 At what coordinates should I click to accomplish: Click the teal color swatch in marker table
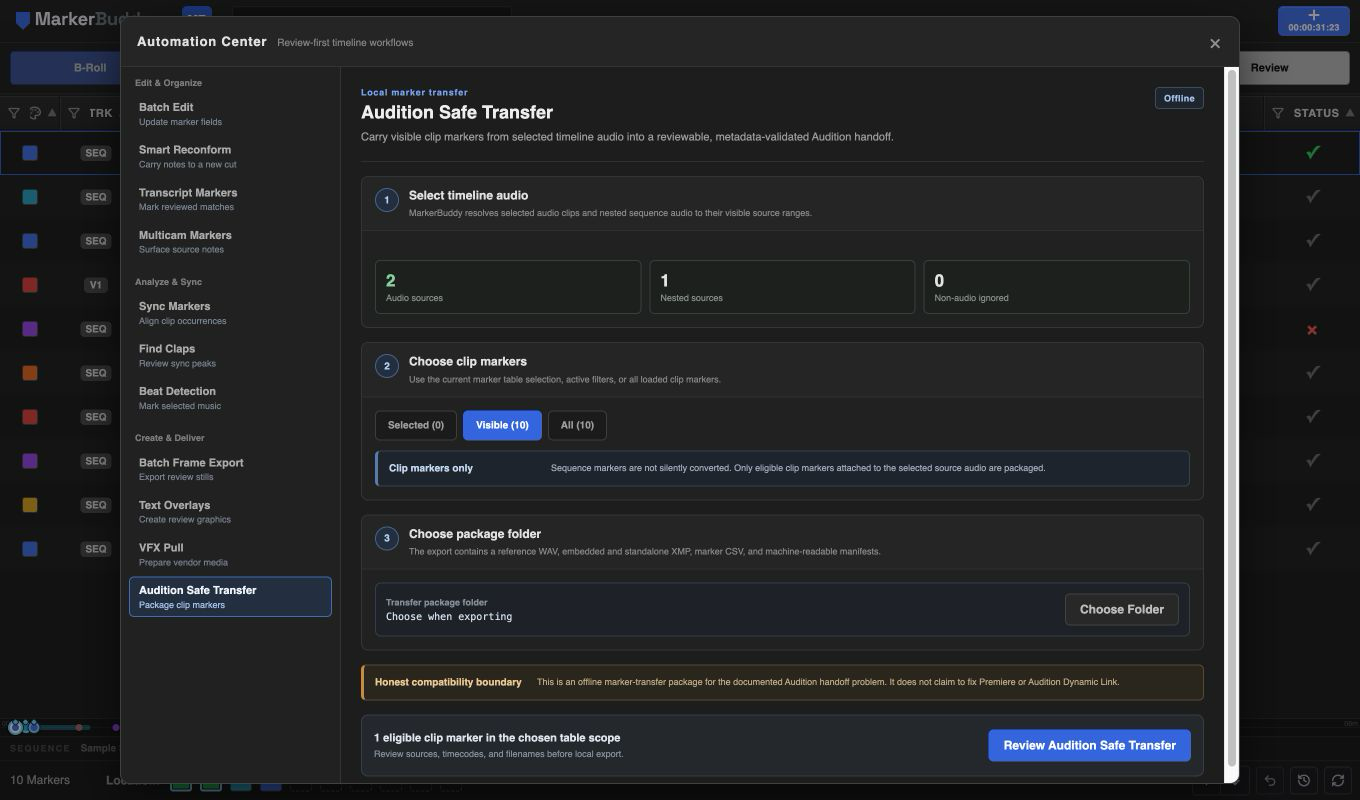coord(30,197)
